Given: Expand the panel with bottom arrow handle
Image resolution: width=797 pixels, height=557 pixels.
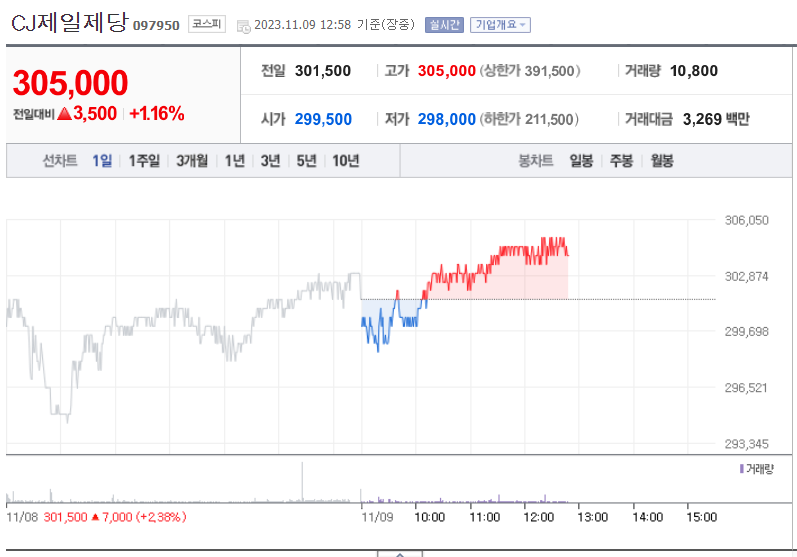Looking at the screenshot, I should (400, 554).
